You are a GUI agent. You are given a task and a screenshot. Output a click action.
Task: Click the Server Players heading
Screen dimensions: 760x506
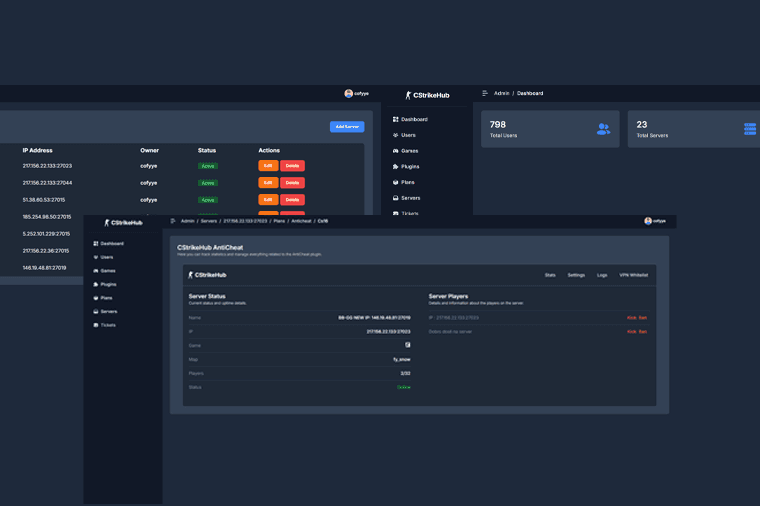(x=448, y=296)
